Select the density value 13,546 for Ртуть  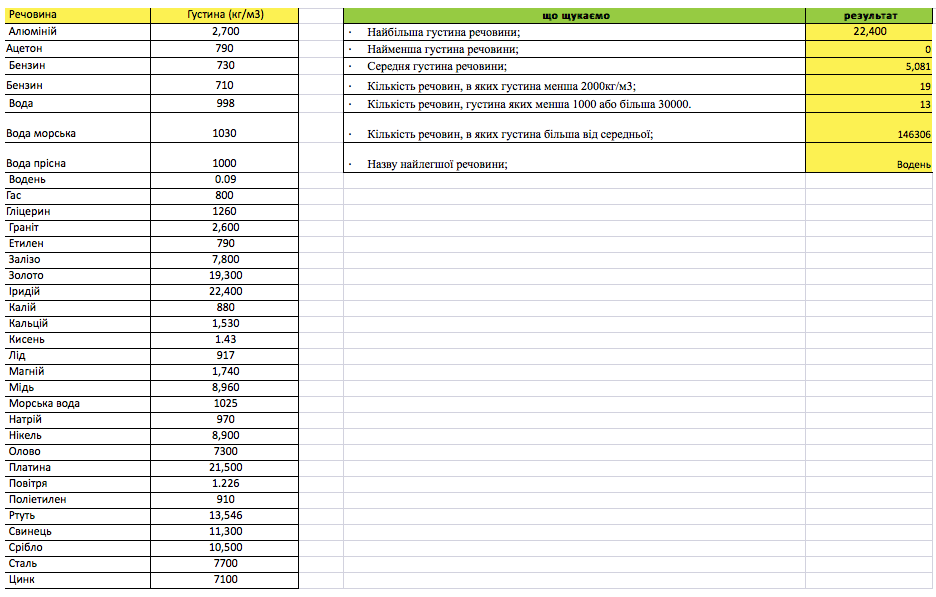[225, 516]
